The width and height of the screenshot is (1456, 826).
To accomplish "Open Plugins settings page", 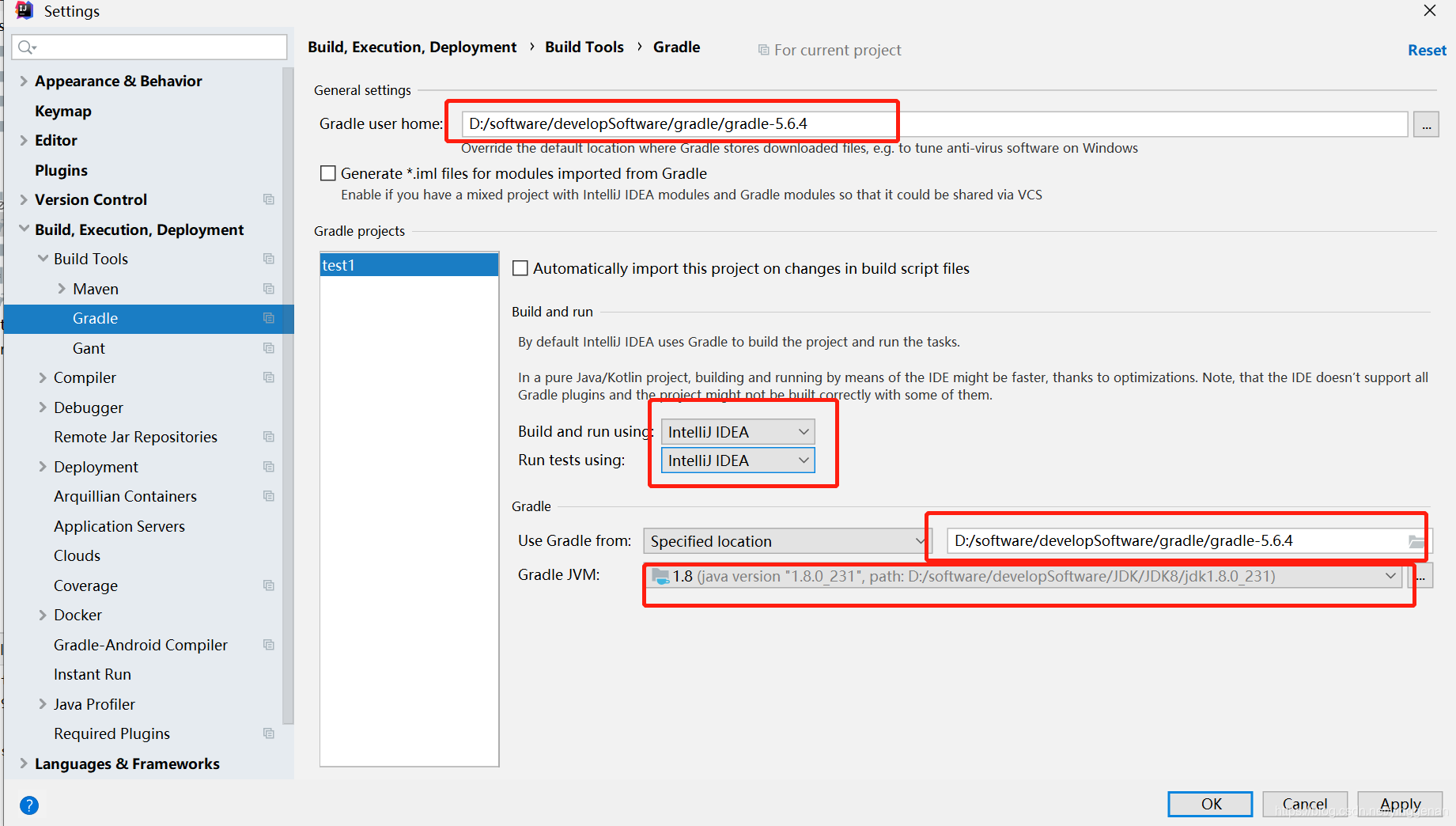I will coord(61,170).
